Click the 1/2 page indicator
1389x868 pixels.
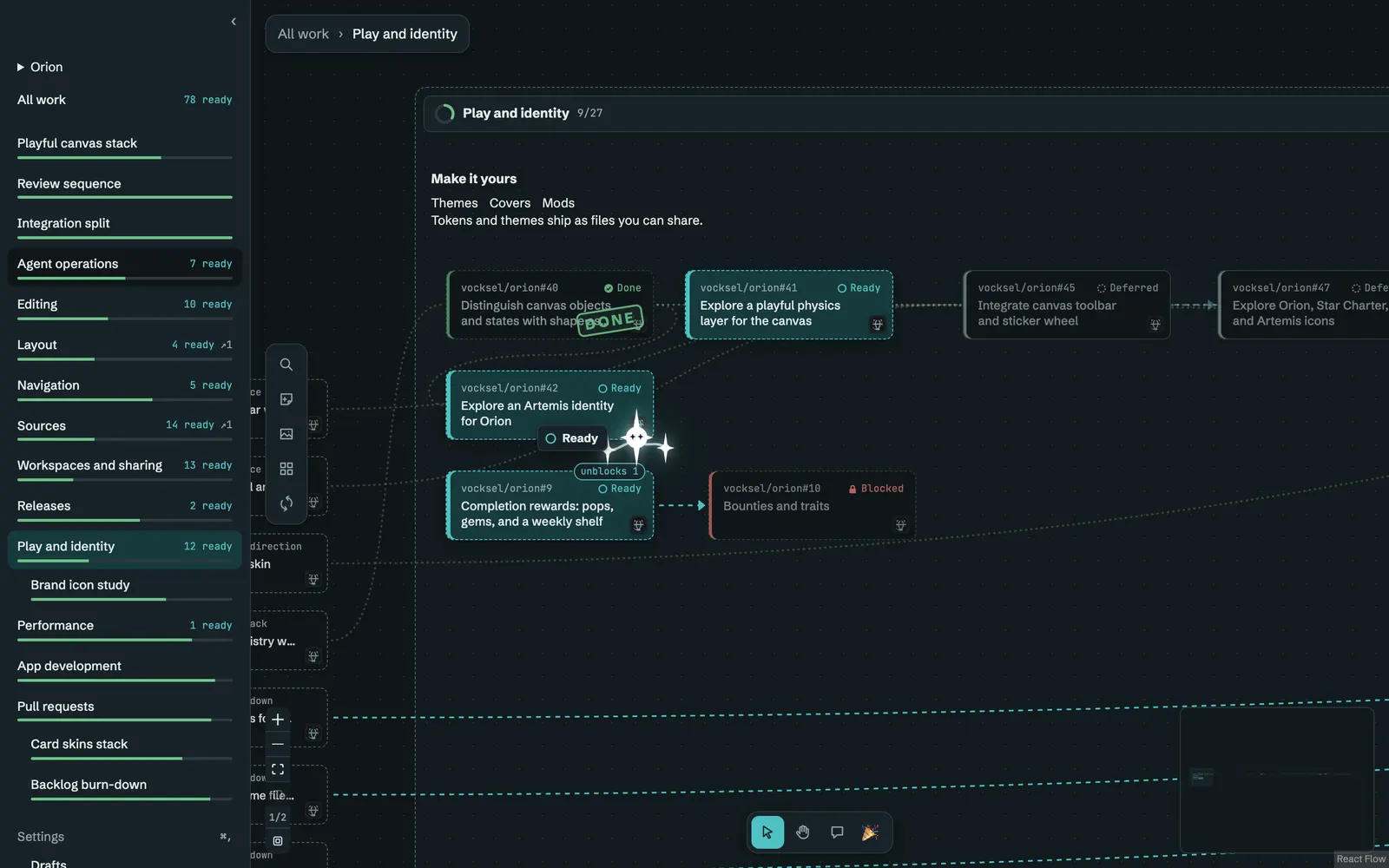[x=278, y=818]
